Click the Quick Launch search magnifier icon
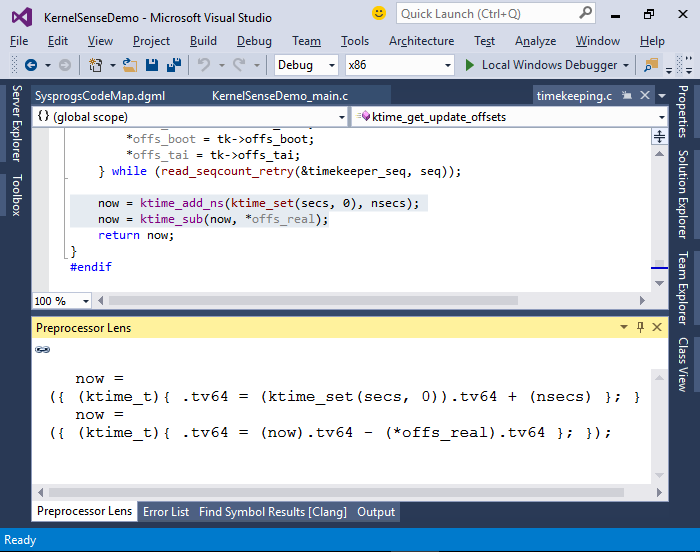Viewport: 700px width, 552px height. pos(585,13)
